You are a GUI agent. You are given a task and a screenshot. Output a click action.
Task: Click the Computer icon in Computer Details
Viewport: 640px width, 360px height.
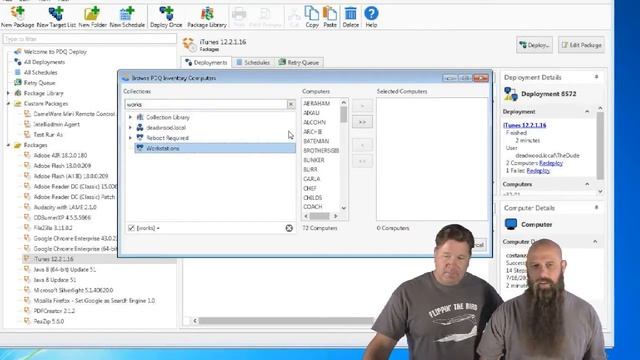(511, 224)
